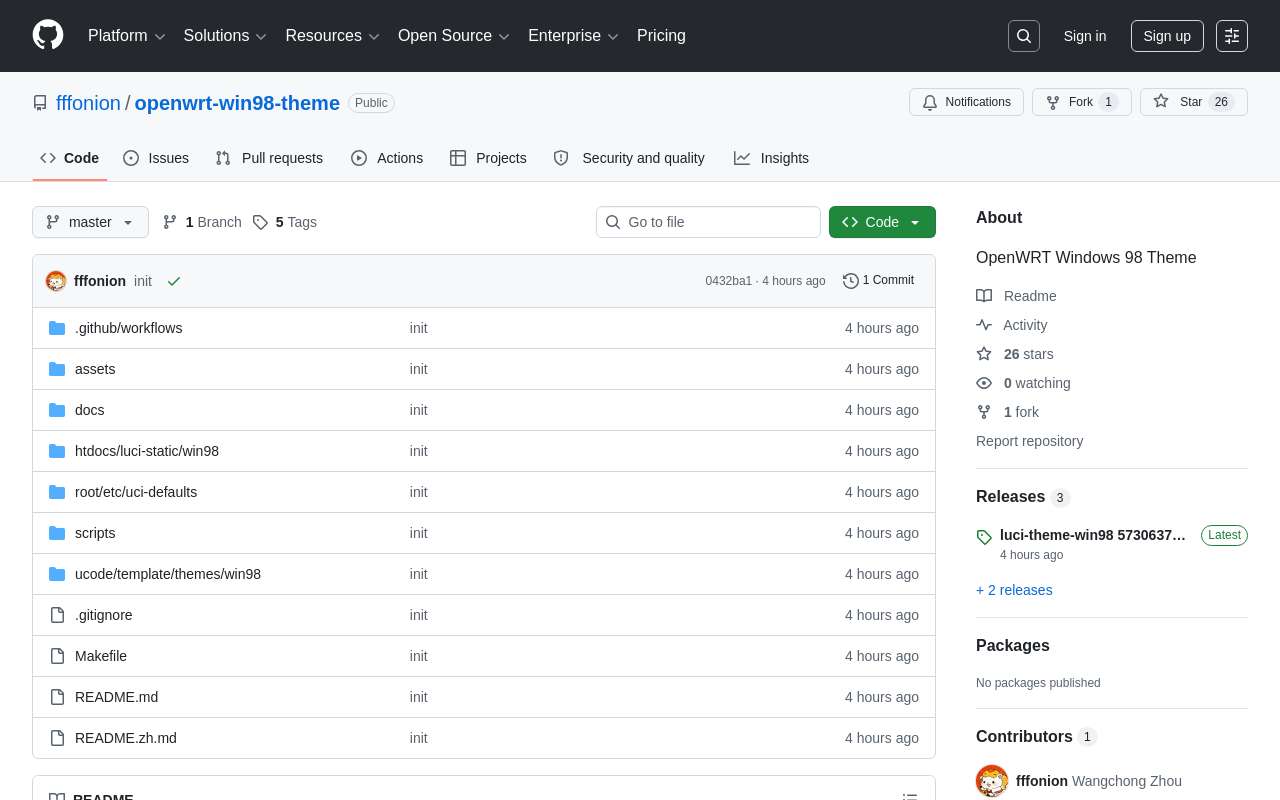Expand the Platform menu
Image resolution: width=1280 pixels, height=800 pixels.
[x=127, y=36]
